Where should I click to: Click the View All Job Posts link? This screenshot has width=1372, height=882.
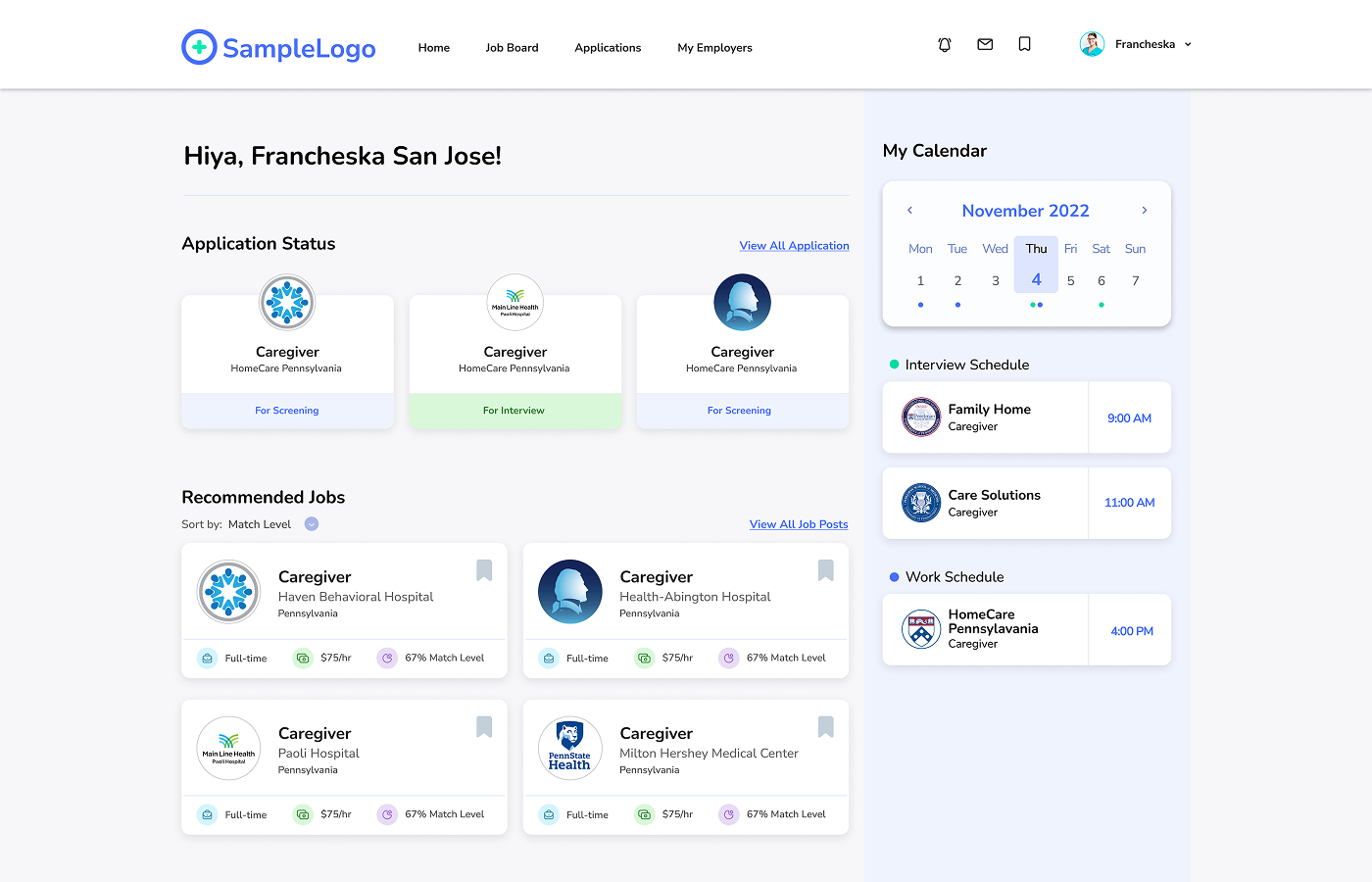click(x=799, y=524)
